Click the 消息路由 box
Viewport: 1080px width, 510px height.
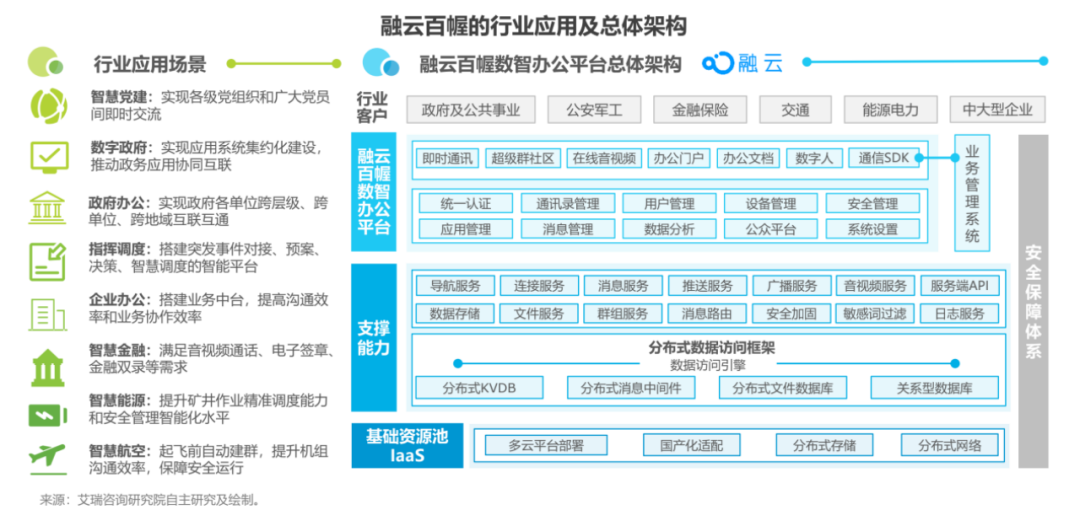(707, 314)
